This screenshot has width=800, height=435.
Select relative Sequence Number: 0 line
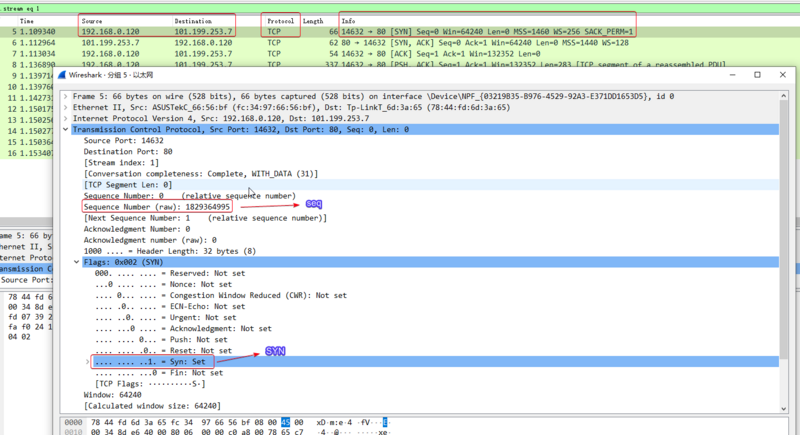[x=190, y=196]
